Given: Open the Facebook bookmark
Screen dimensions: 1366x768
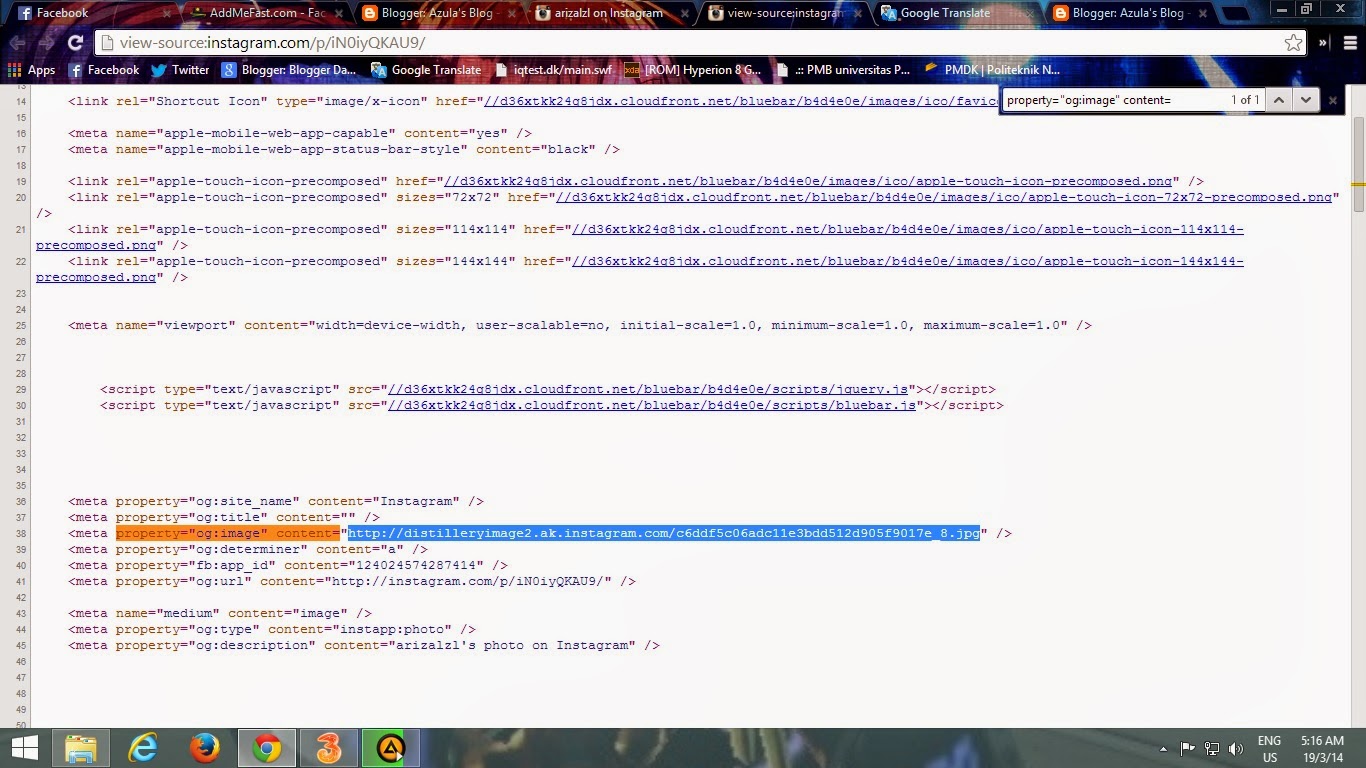Looking at the screenshot, I should click(x=104, y=70).
